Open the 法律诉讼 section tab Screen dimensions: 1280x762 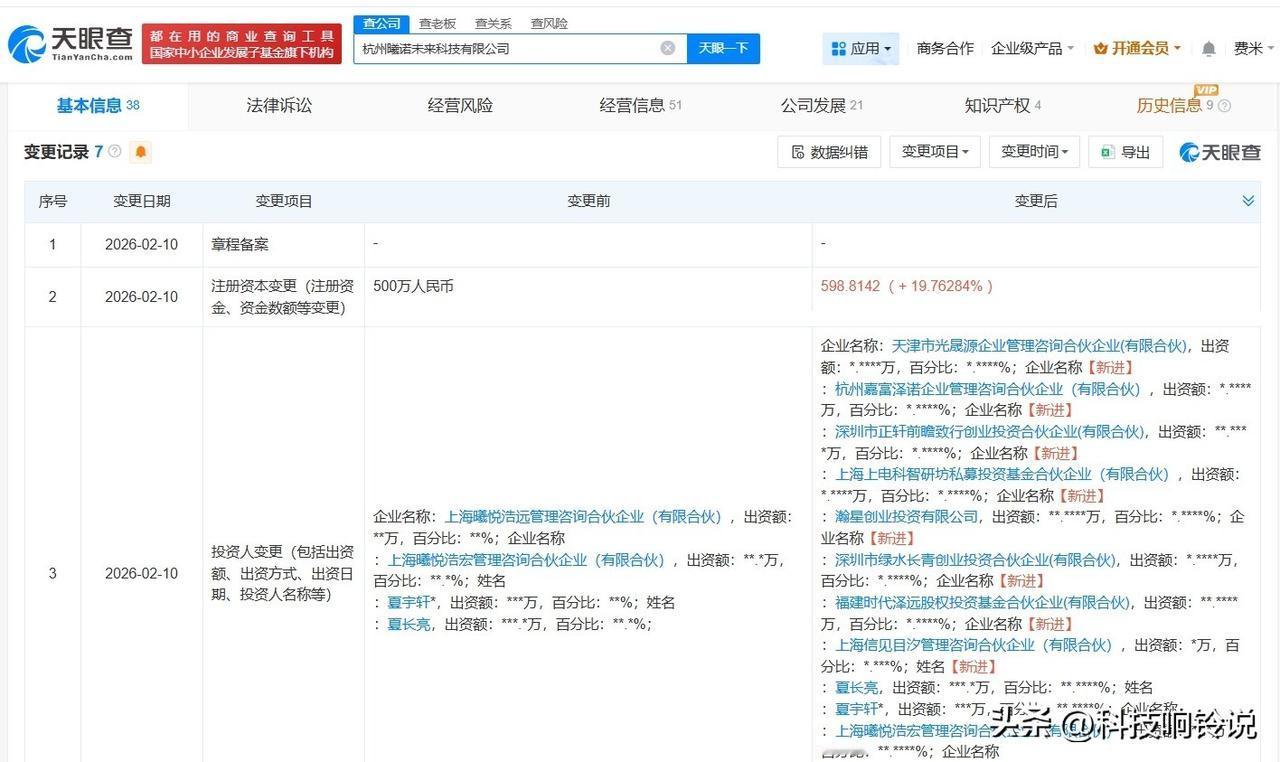[279, 105]
